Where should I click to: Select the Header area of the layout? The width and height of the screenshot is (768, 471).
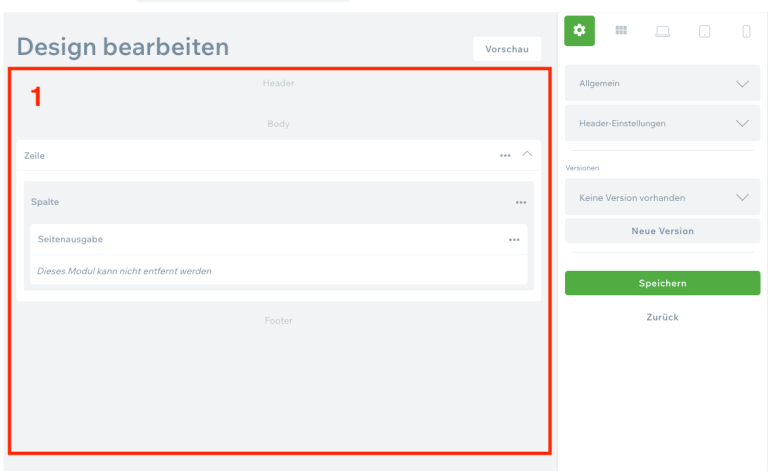278,83
